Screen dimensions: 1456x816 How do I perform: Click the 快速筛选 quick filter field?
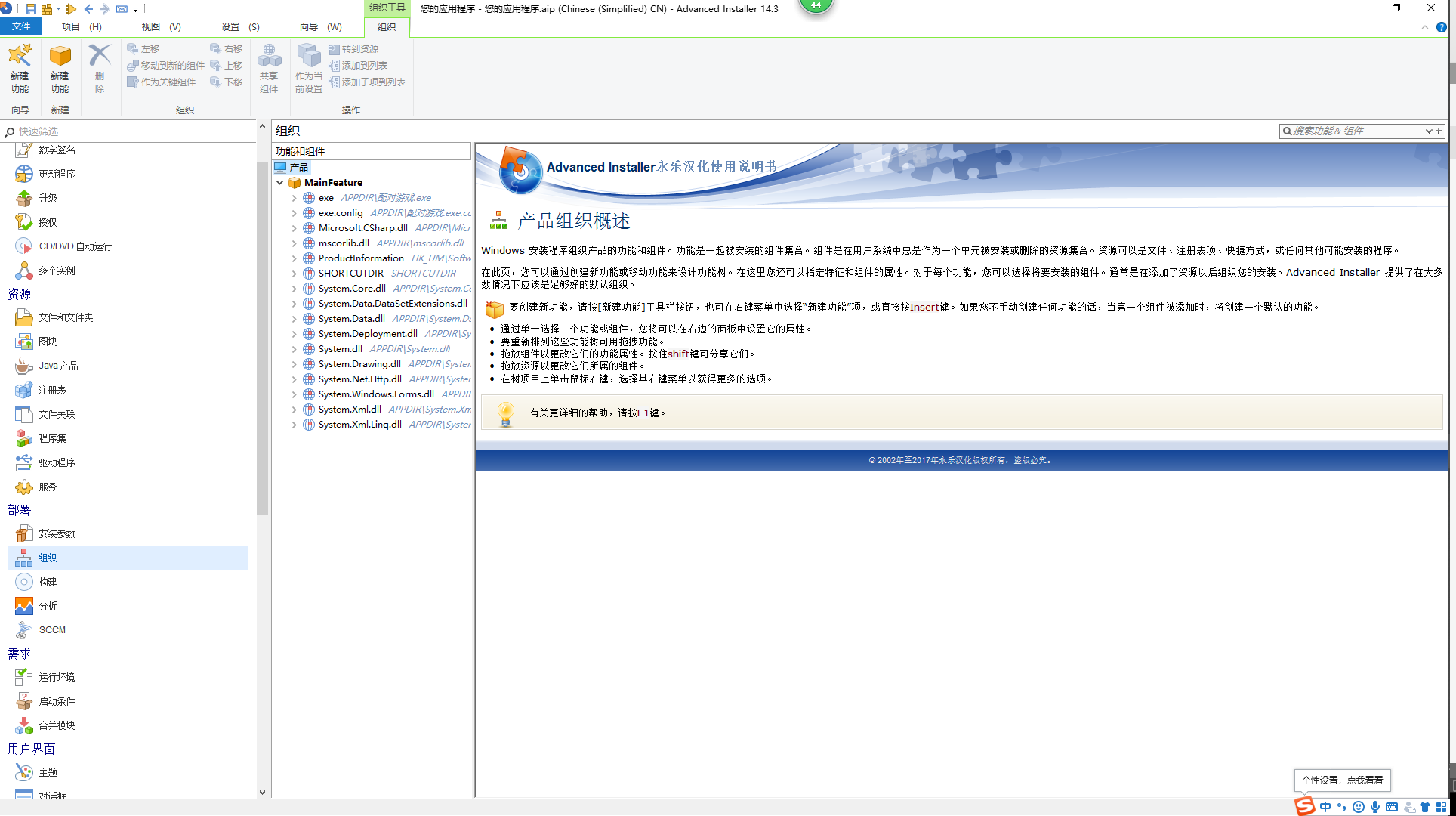coord(128,131)
